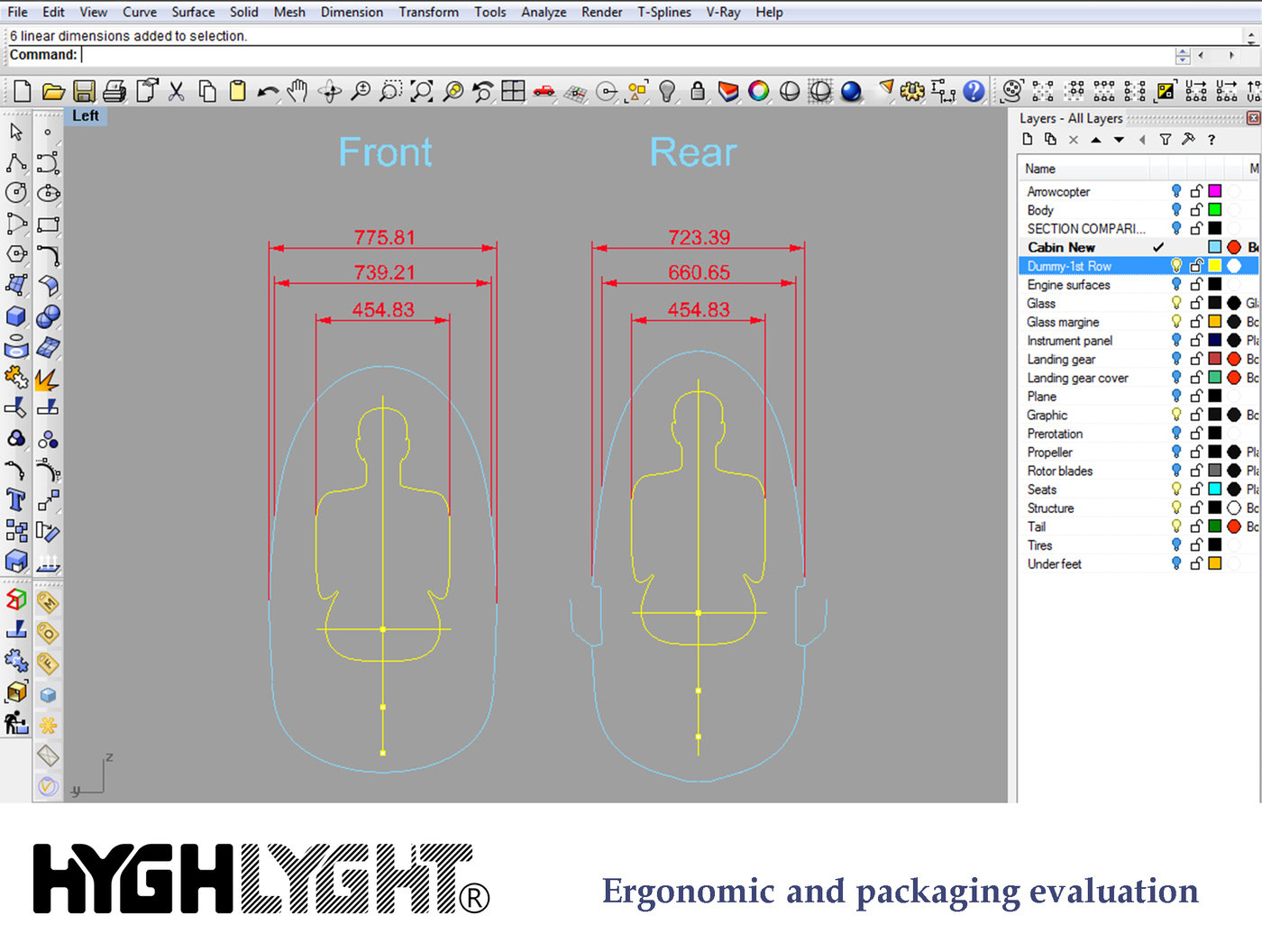Select the Pan view tool
This screenshot has height=952, width=1262.
(x=297, y=91)
